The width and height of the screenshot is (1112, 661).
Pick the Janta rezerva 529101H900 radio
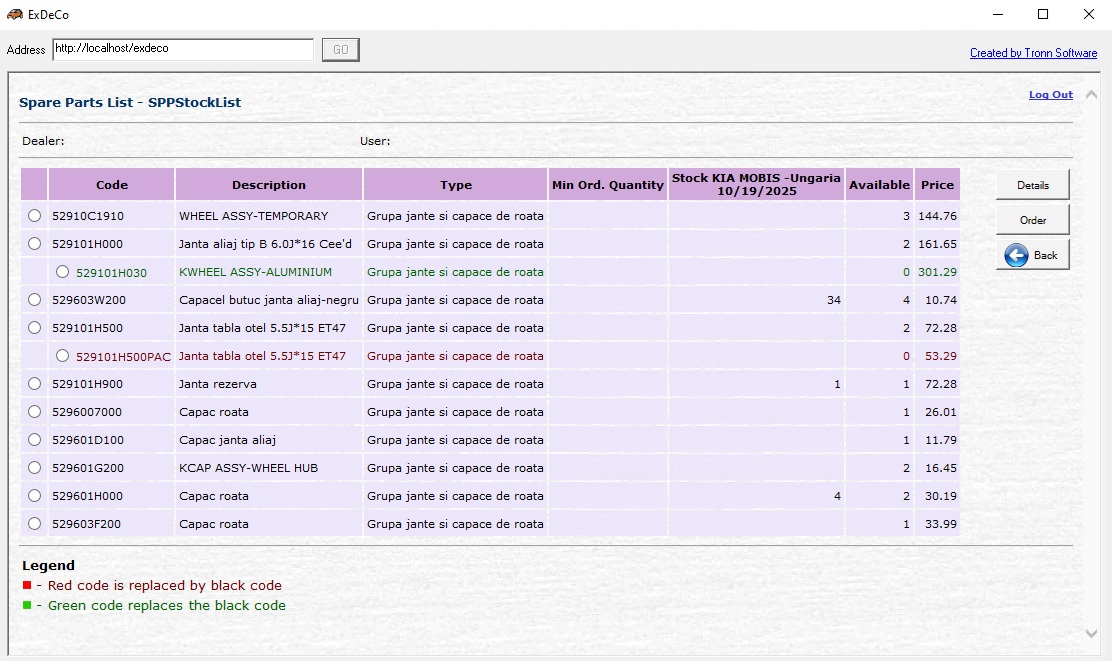(x=35, y=384)
